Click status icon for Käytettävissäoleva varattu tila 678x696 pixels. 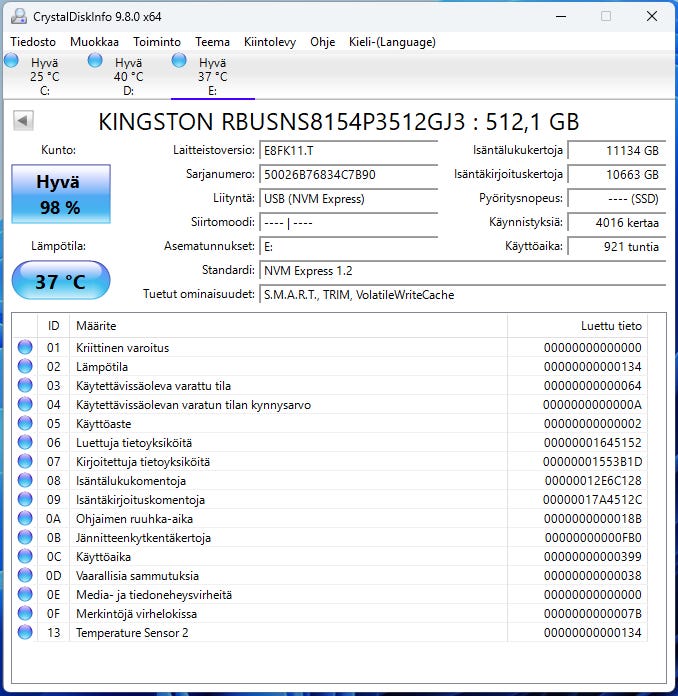25,385
